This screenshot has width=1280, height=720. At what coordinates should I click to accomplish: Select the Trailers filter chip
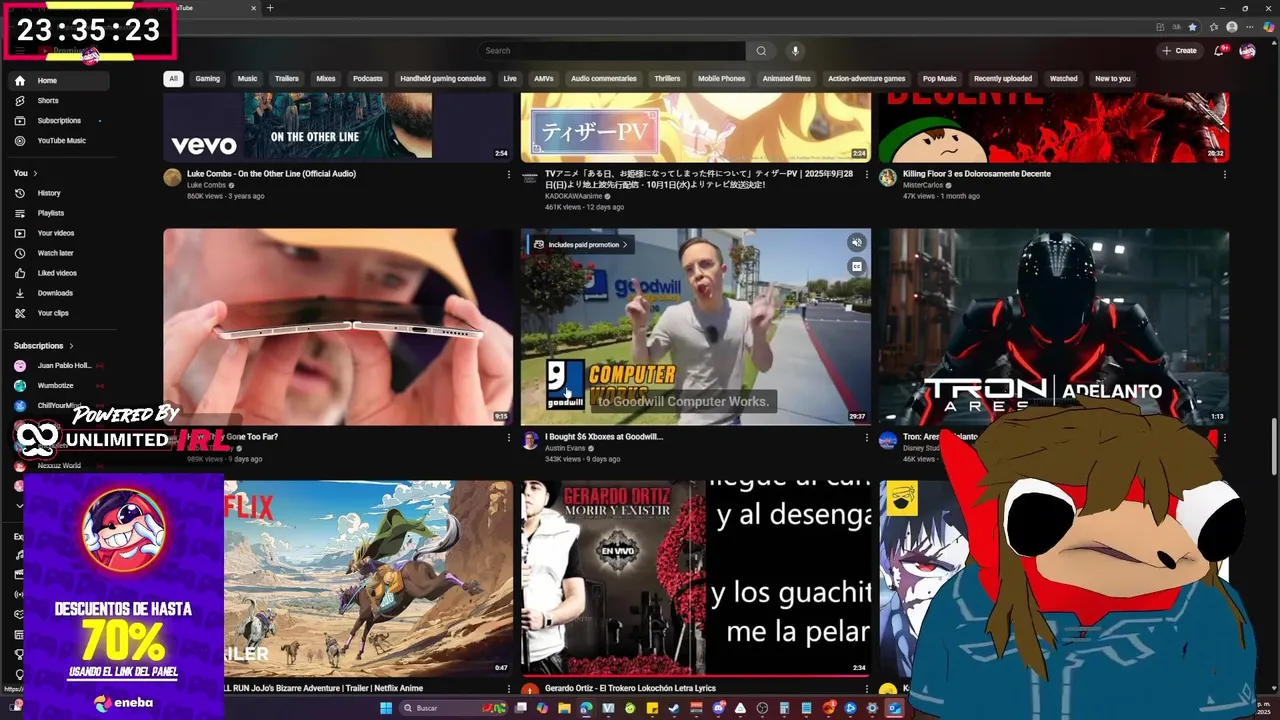[287, 79]
